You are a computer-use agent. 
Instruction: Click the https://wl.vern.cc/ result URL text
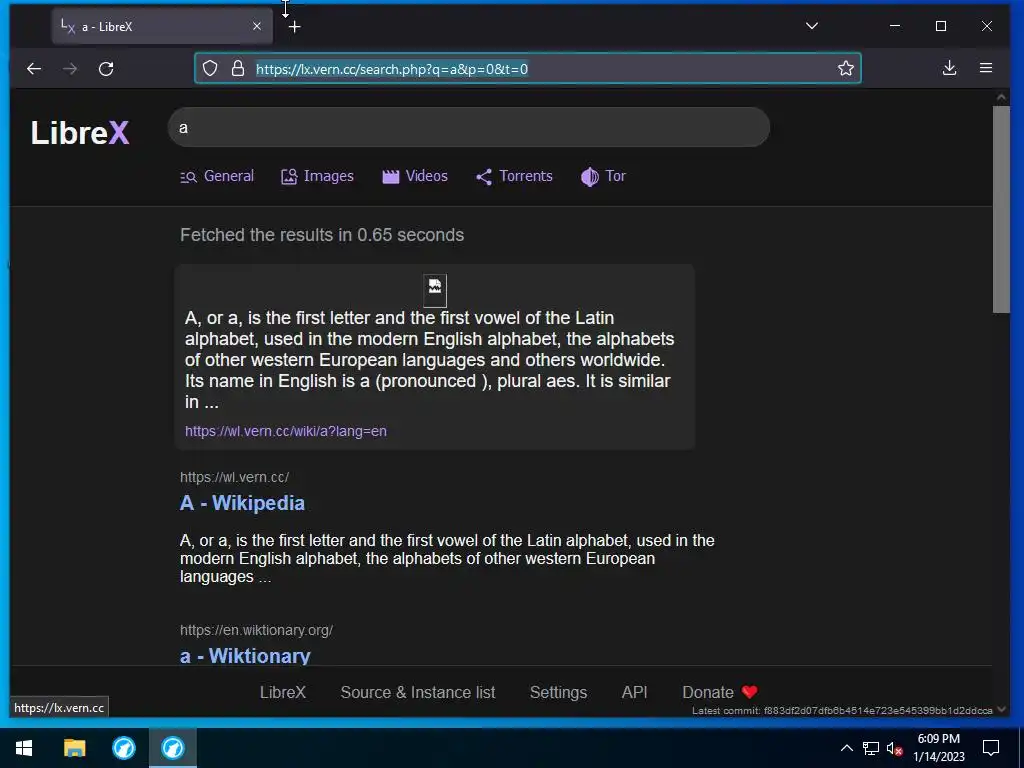234,477
